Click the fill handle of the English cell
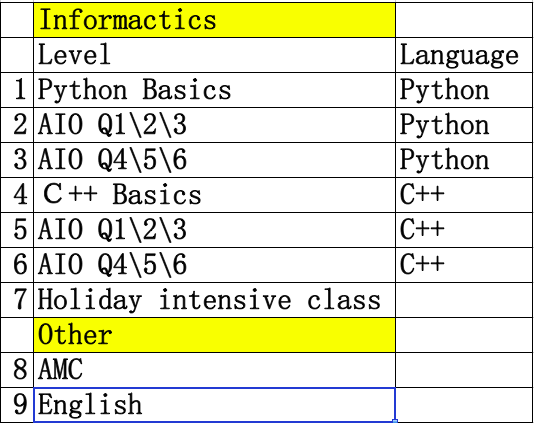Screen dimensions: 534x423 pos(395,421)
